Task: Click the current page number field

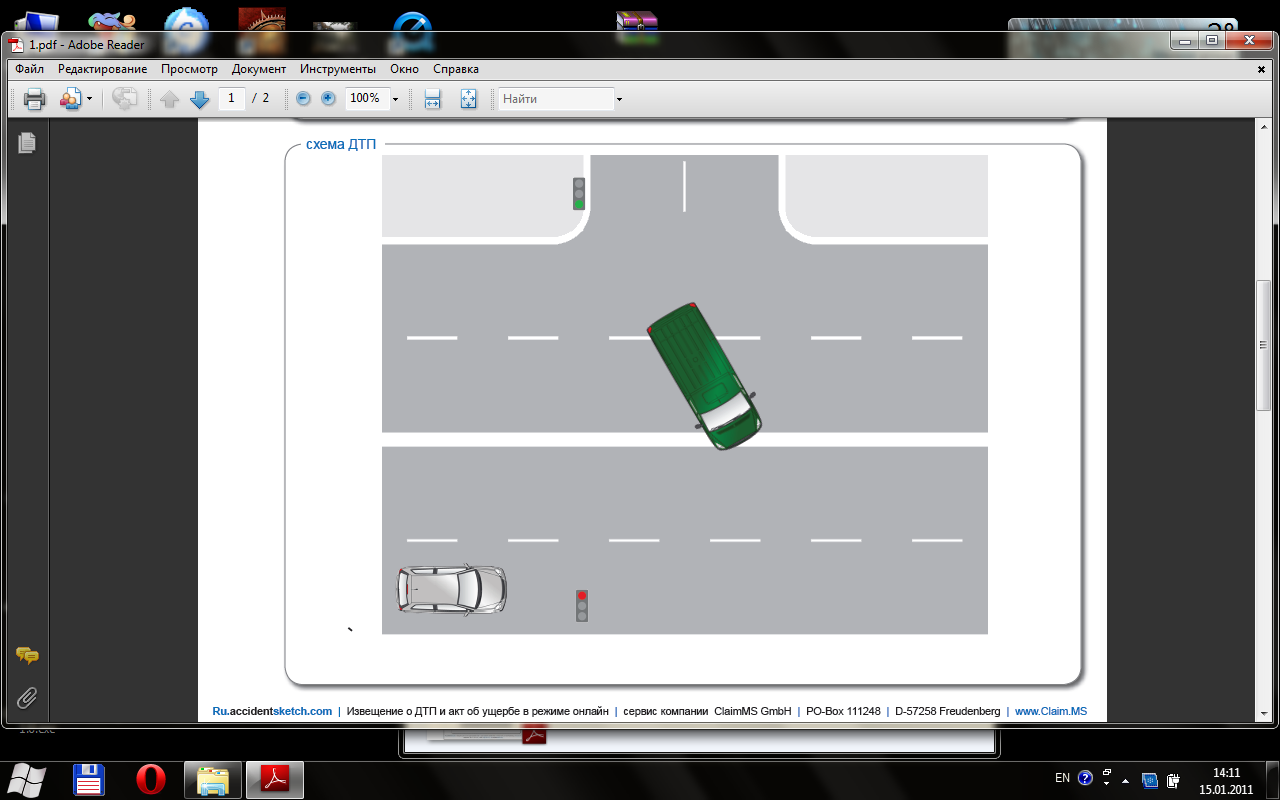Action: click(232, 98)
